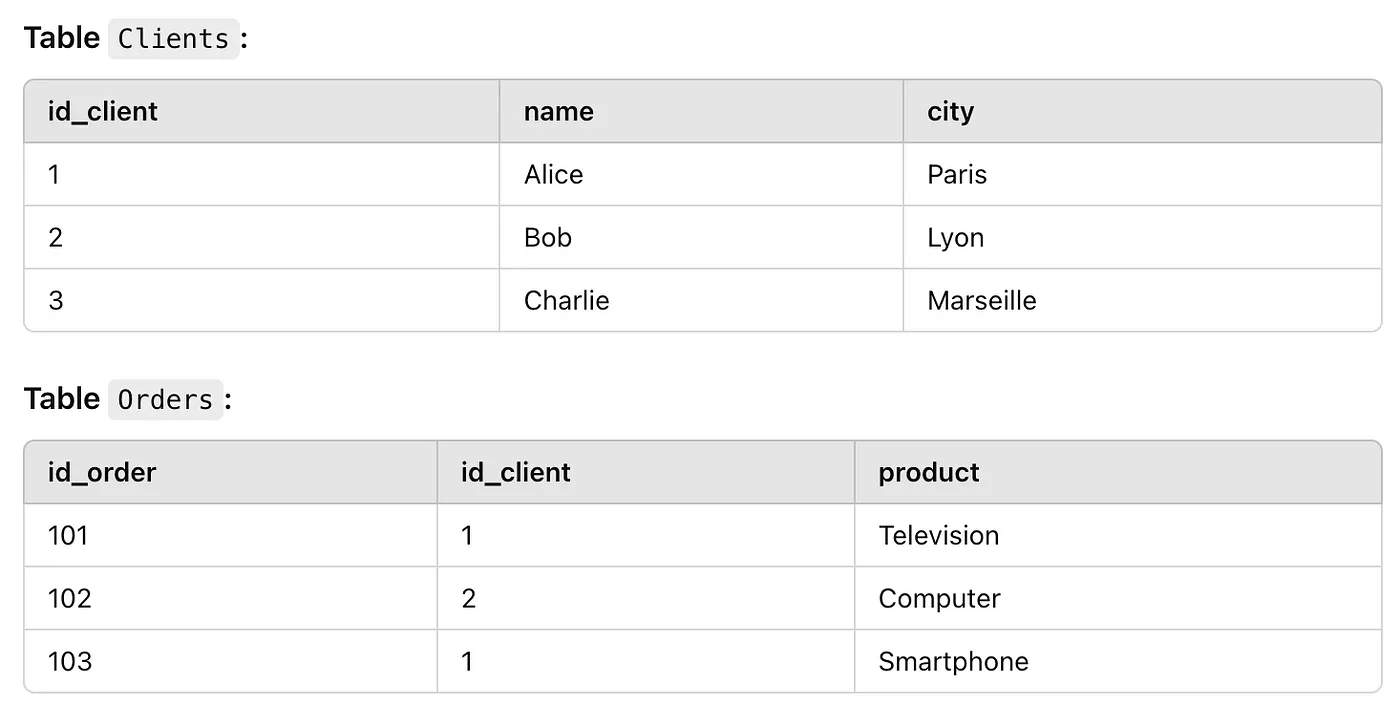Click the Paris city cell
Screen dimensions: 1400x709
[x=1142, y=174]
